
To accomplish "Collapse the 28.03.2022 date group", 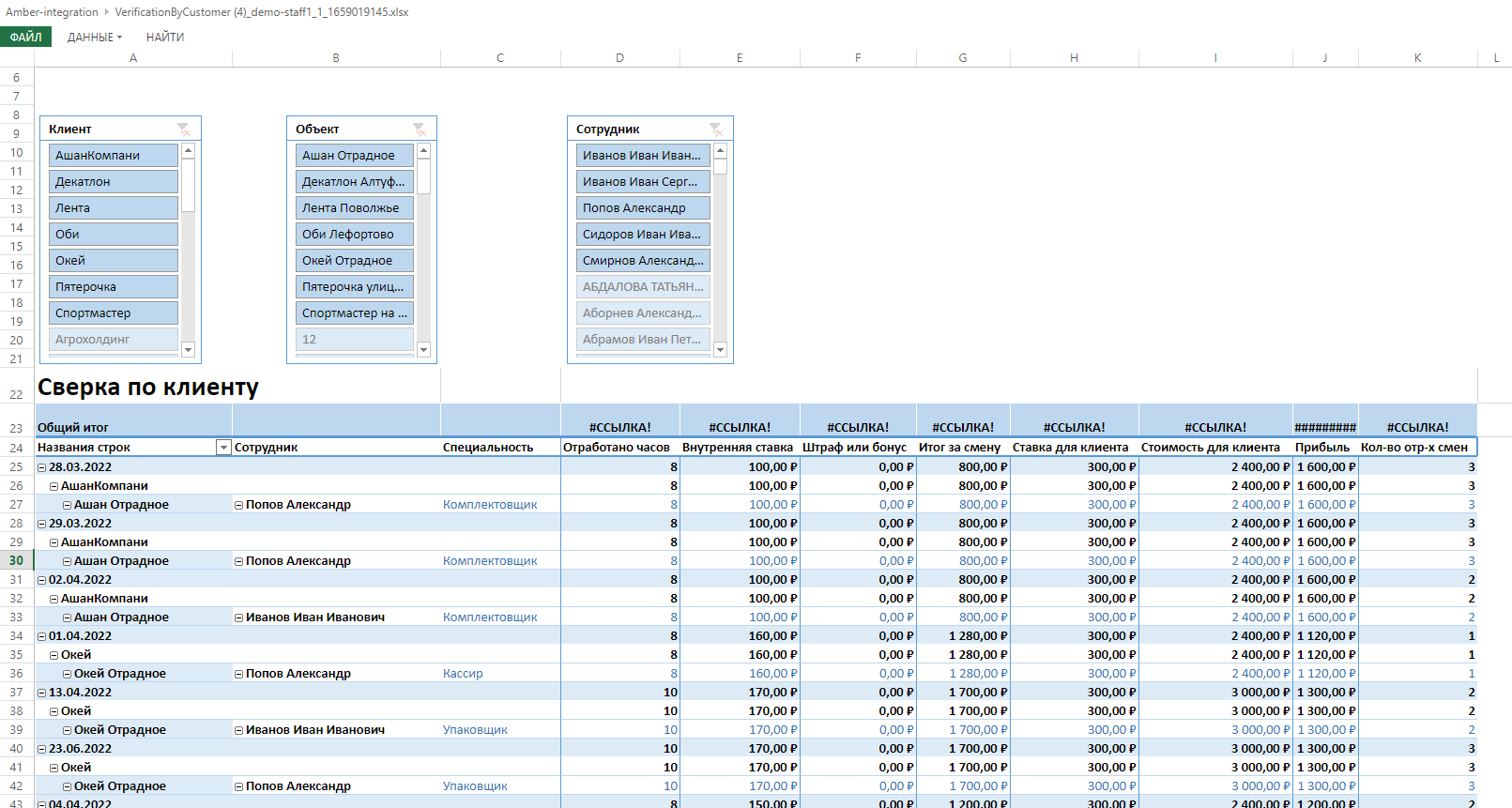I will [x=41, y=467].
